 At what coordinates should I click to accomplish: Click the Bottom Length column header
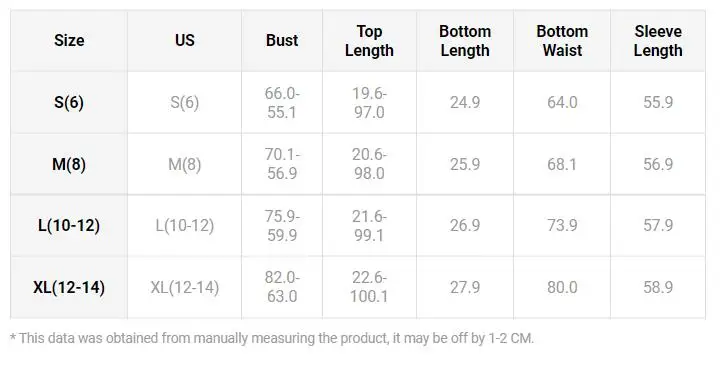[465, 40]
